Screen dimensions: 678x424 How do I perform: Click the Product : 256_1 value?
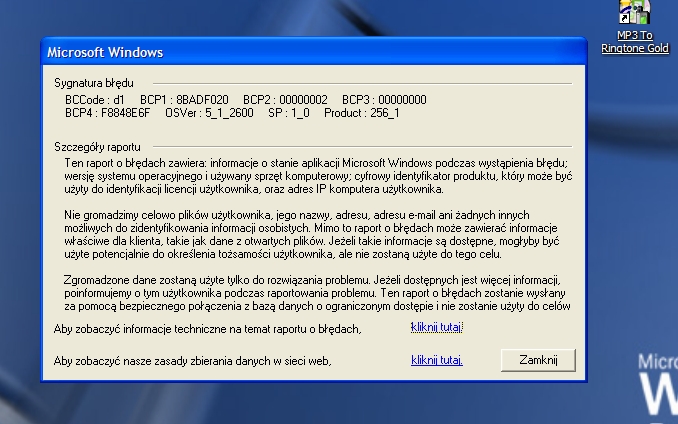[362, 113]
